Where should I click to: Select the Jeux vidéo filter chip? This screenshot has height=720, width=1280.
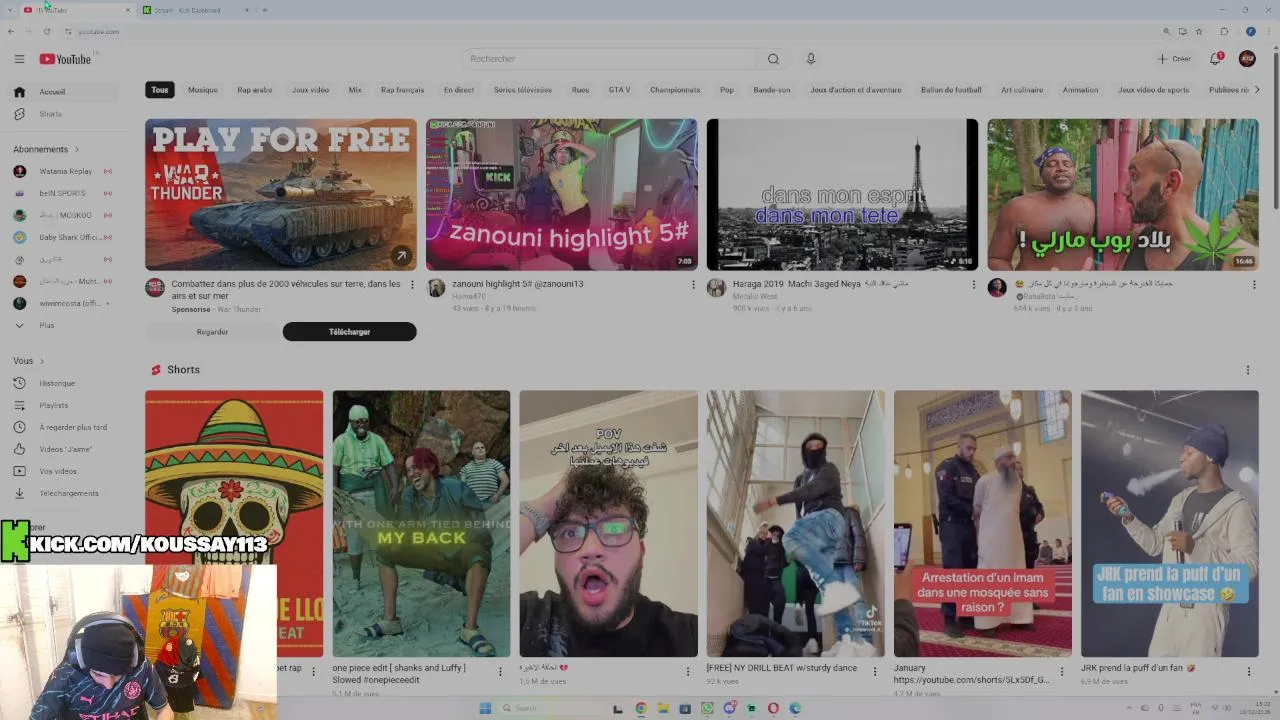pyautogui.click(x=310, y=90)
